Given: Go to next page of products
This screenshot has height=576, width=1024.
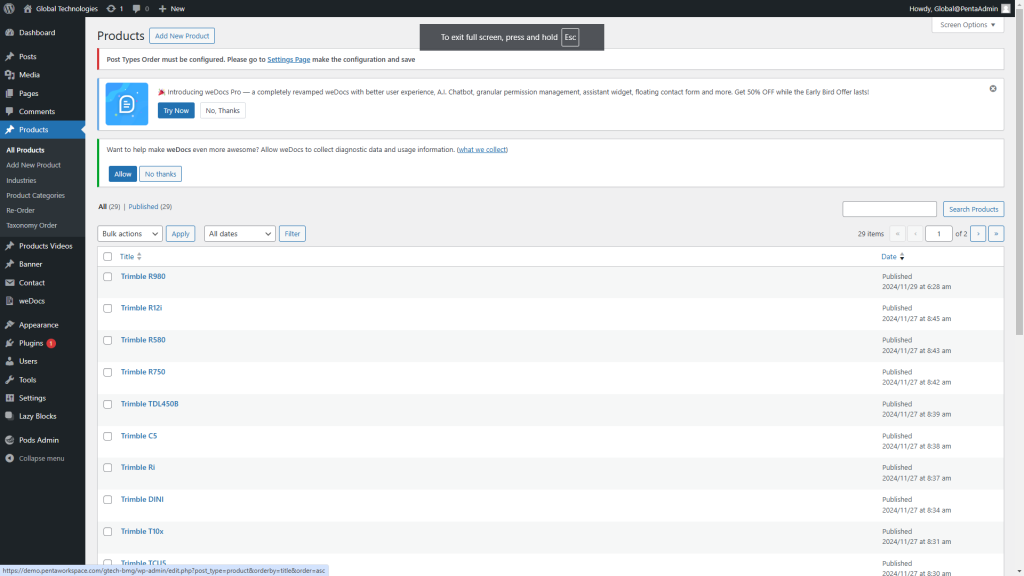Looking at the screenshot, I should tap(978, 234).
